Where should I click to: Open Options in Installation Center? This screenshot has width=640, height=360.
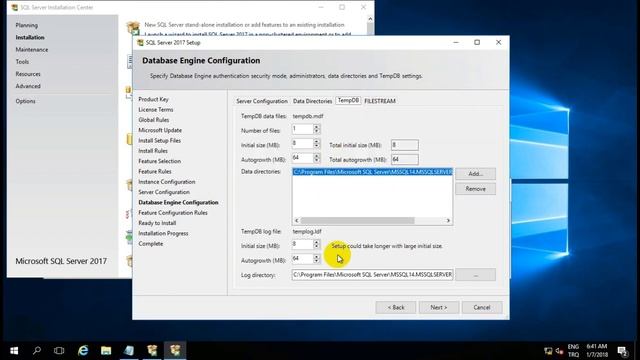pyautogui.click(x=25, y=101)
